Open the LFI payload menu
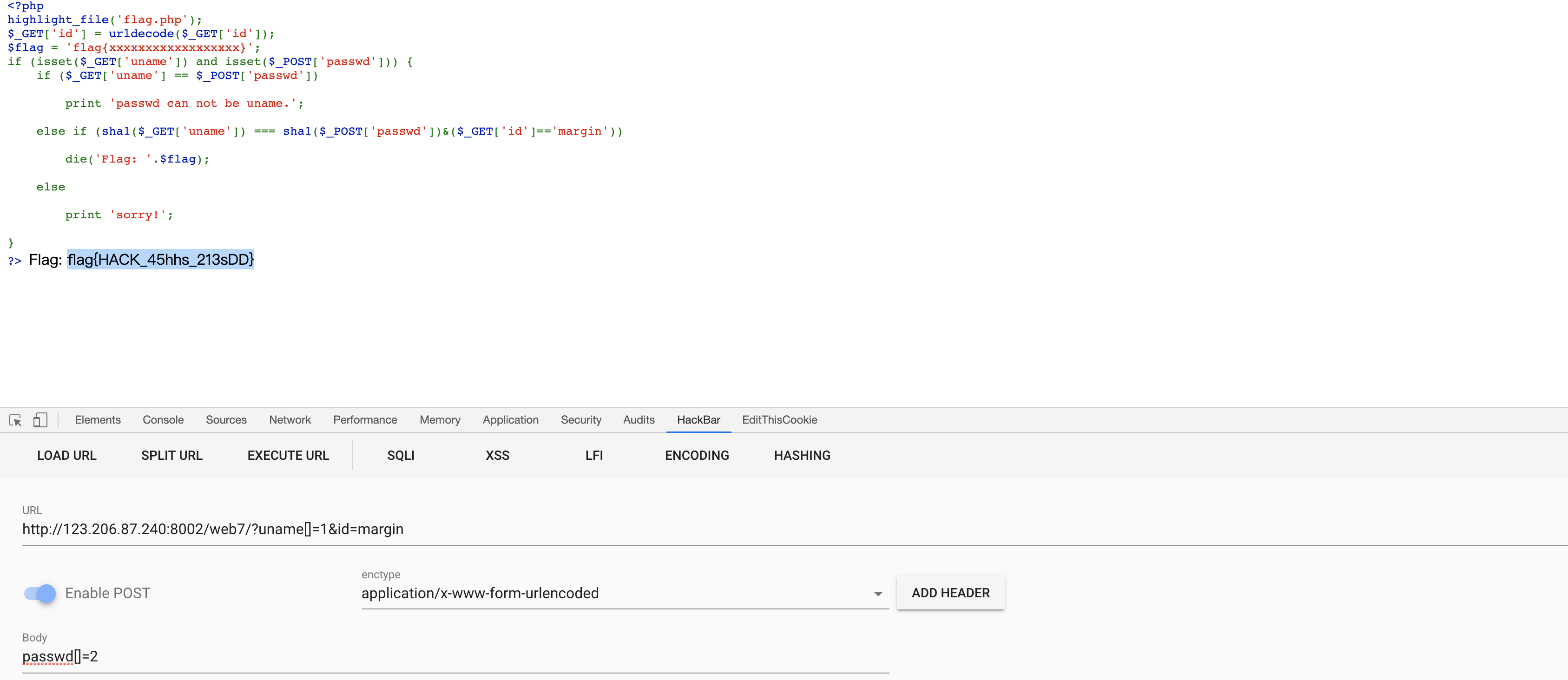Screen dimensions: 1568x680 593,456
